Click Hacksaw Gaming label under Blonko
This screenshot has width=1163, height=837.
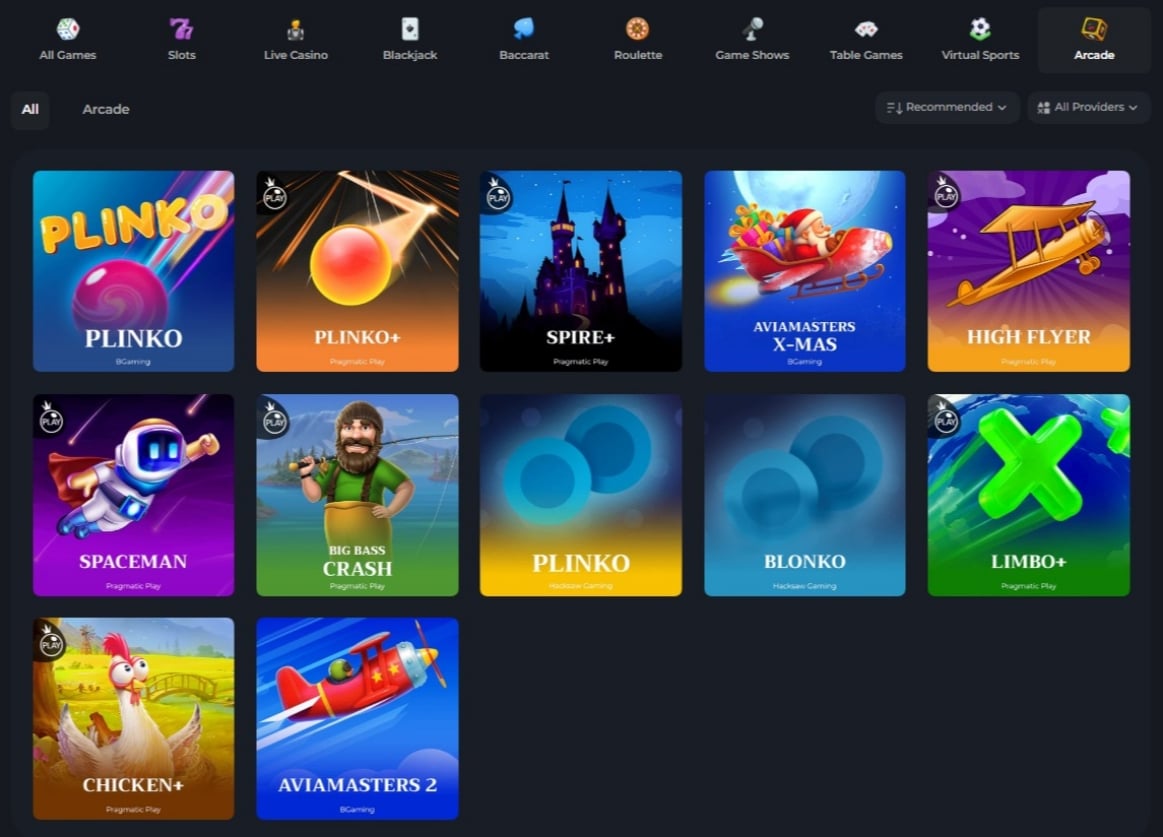click(804, 586)
